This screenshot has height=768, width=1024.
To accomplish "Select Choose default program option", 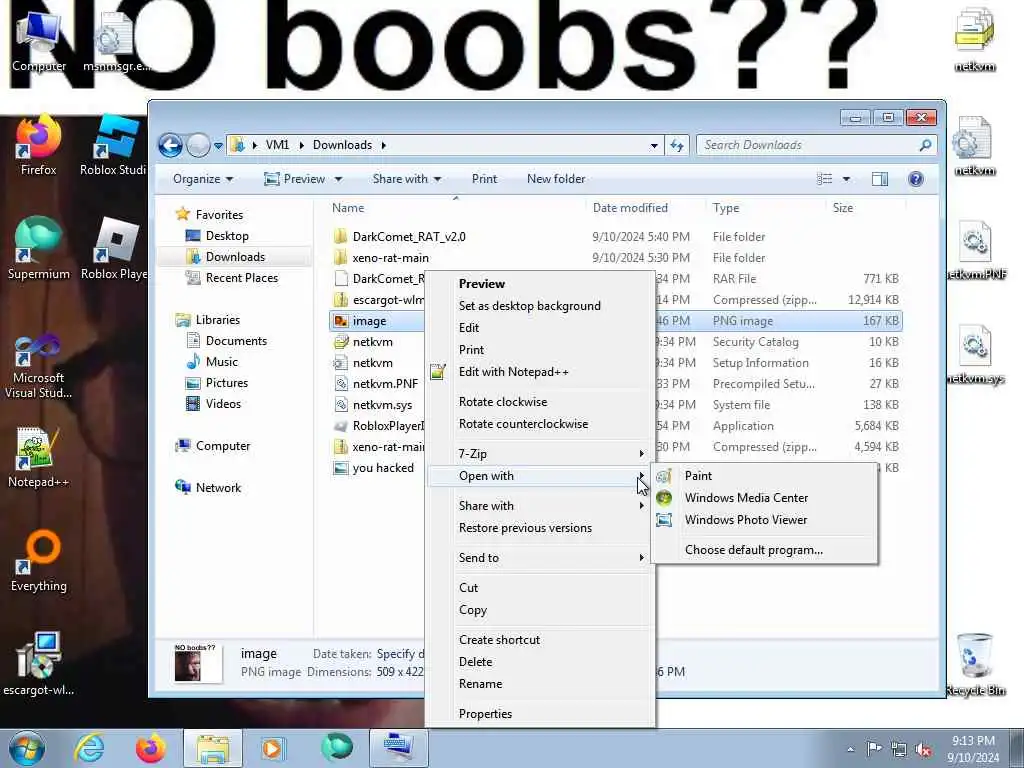I will coord(764,550).
